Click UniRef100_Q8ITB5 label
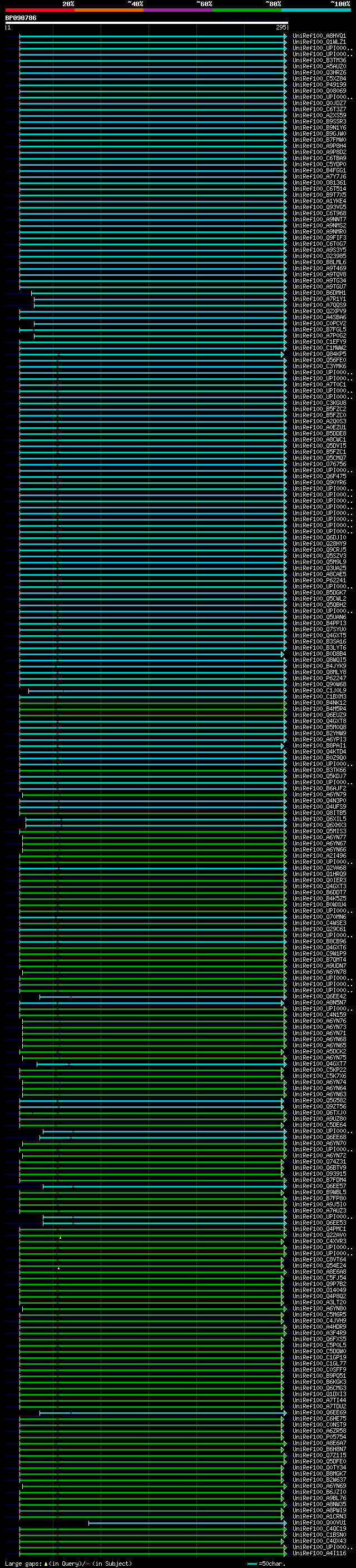Image resolution: width=356 pixels, height=1568 pixels. tap(319, 813)
